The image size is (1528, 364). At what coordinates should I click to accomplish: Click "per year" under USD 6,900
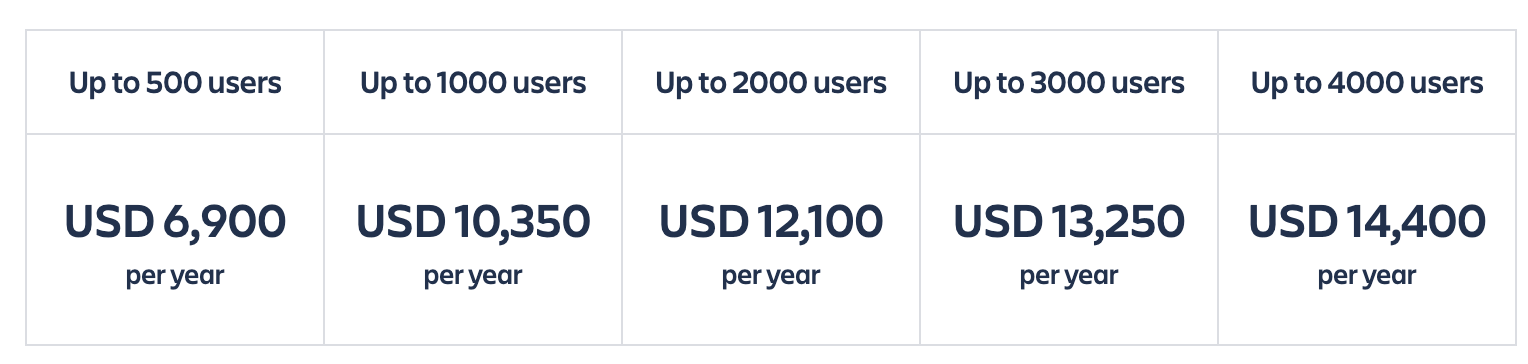click(x=175, y=276)
